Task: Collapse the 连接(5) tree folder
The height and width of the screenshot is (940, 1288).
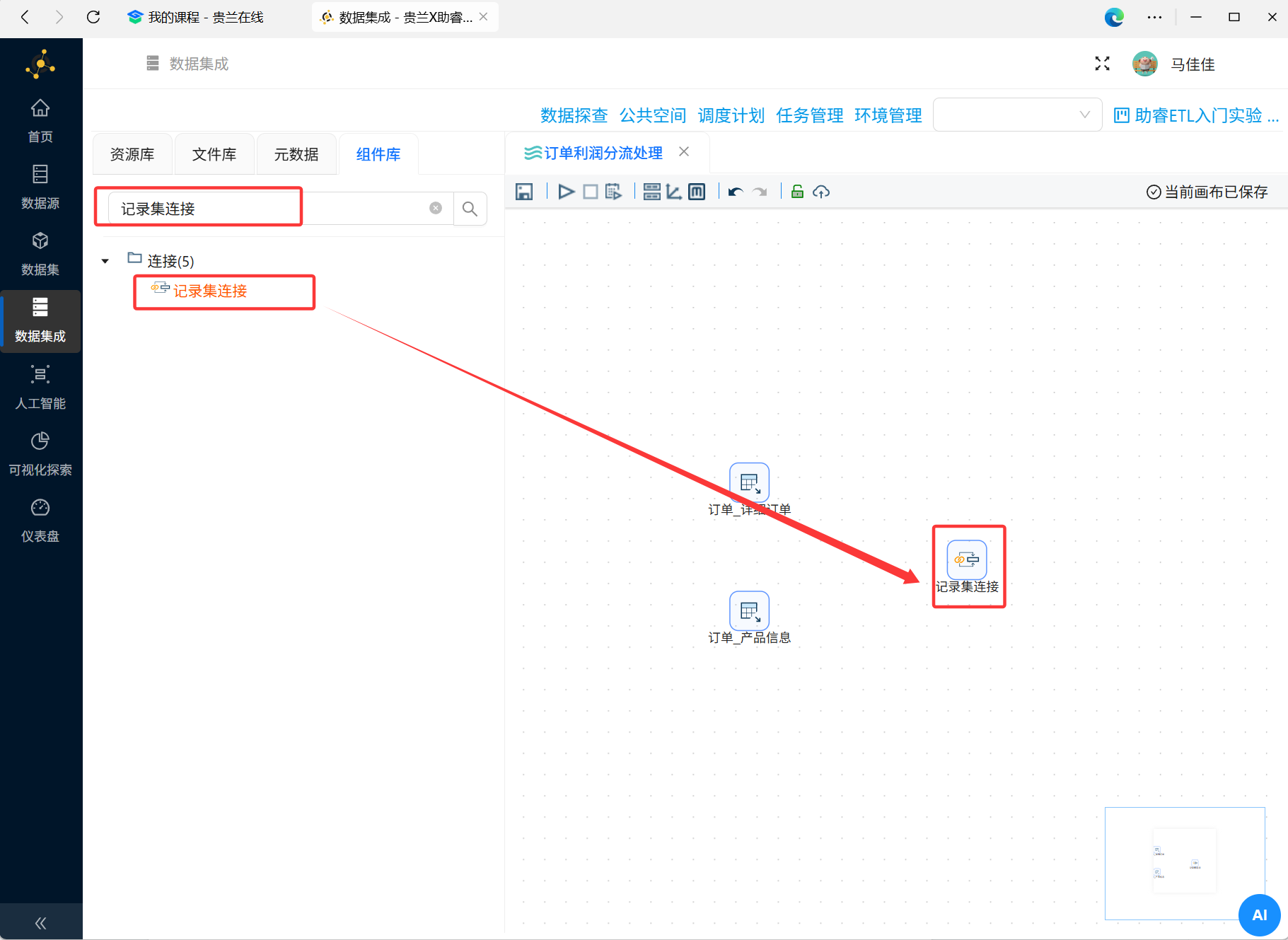Action: 105,261
